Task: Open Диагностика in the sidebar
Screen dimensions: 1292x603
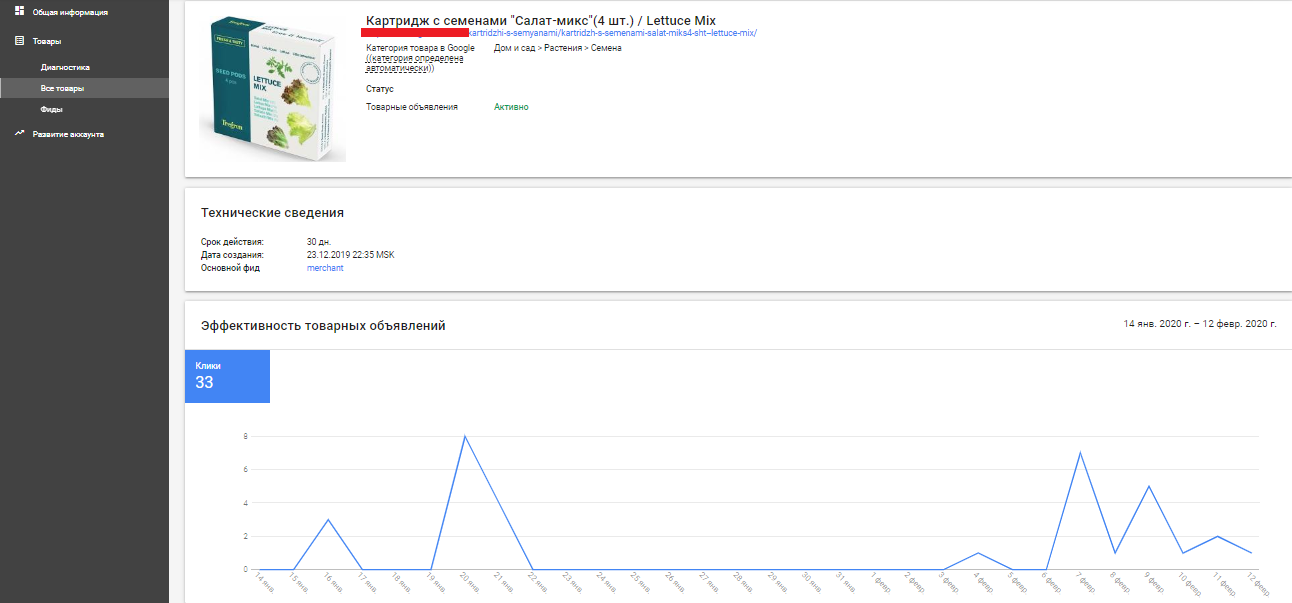Action: coord(65,67)
